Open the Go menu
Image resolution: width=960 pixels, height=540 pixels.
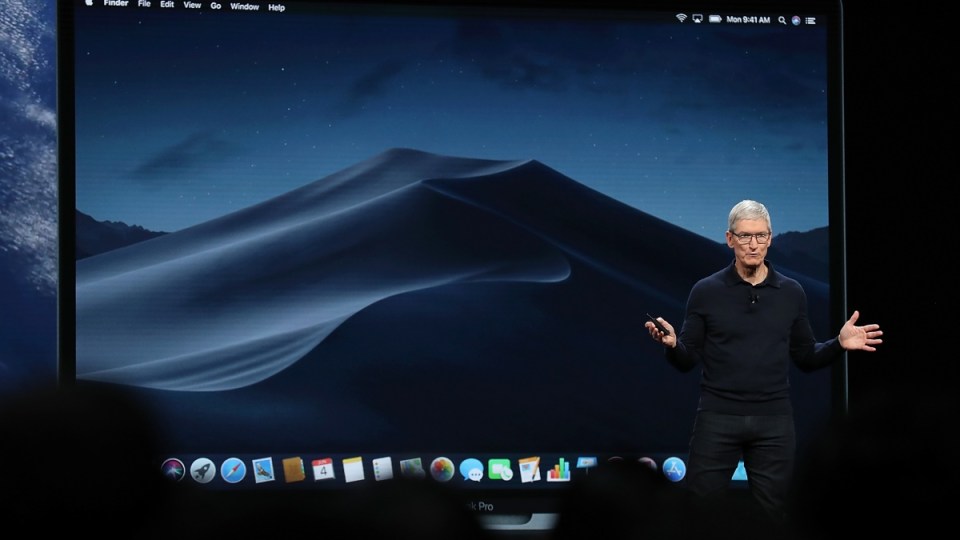216,6
